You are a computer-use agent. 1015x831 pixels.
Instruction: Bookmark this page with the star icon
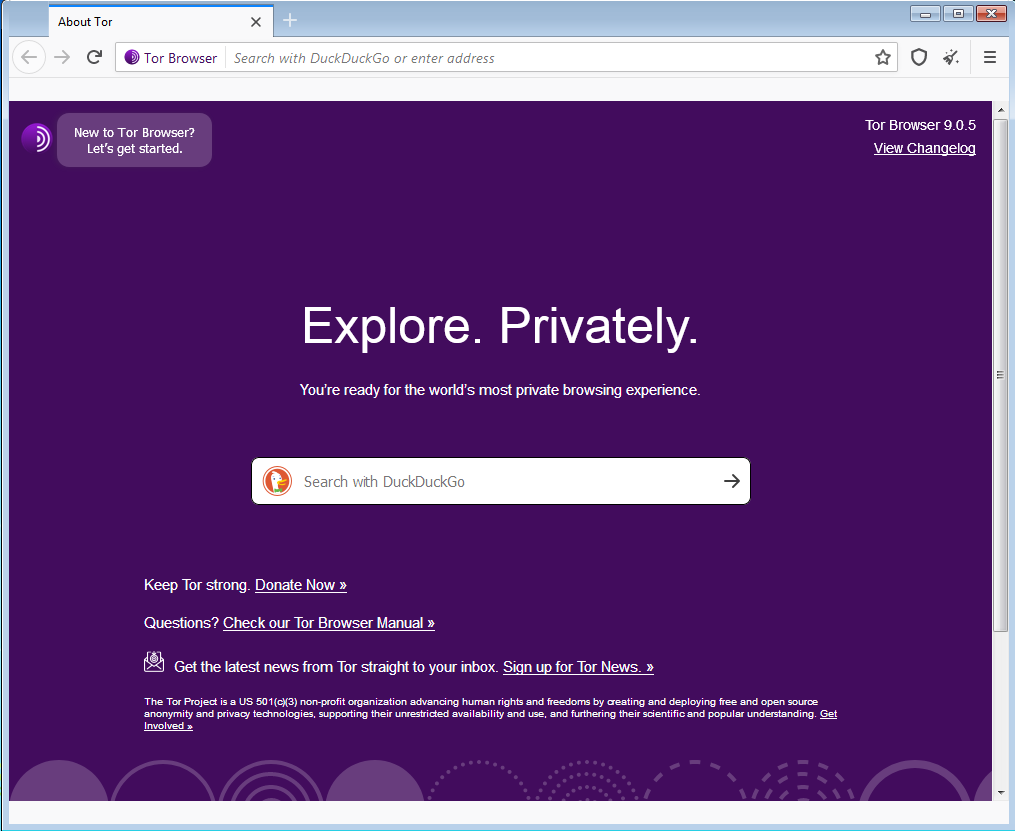click(883, 58)
